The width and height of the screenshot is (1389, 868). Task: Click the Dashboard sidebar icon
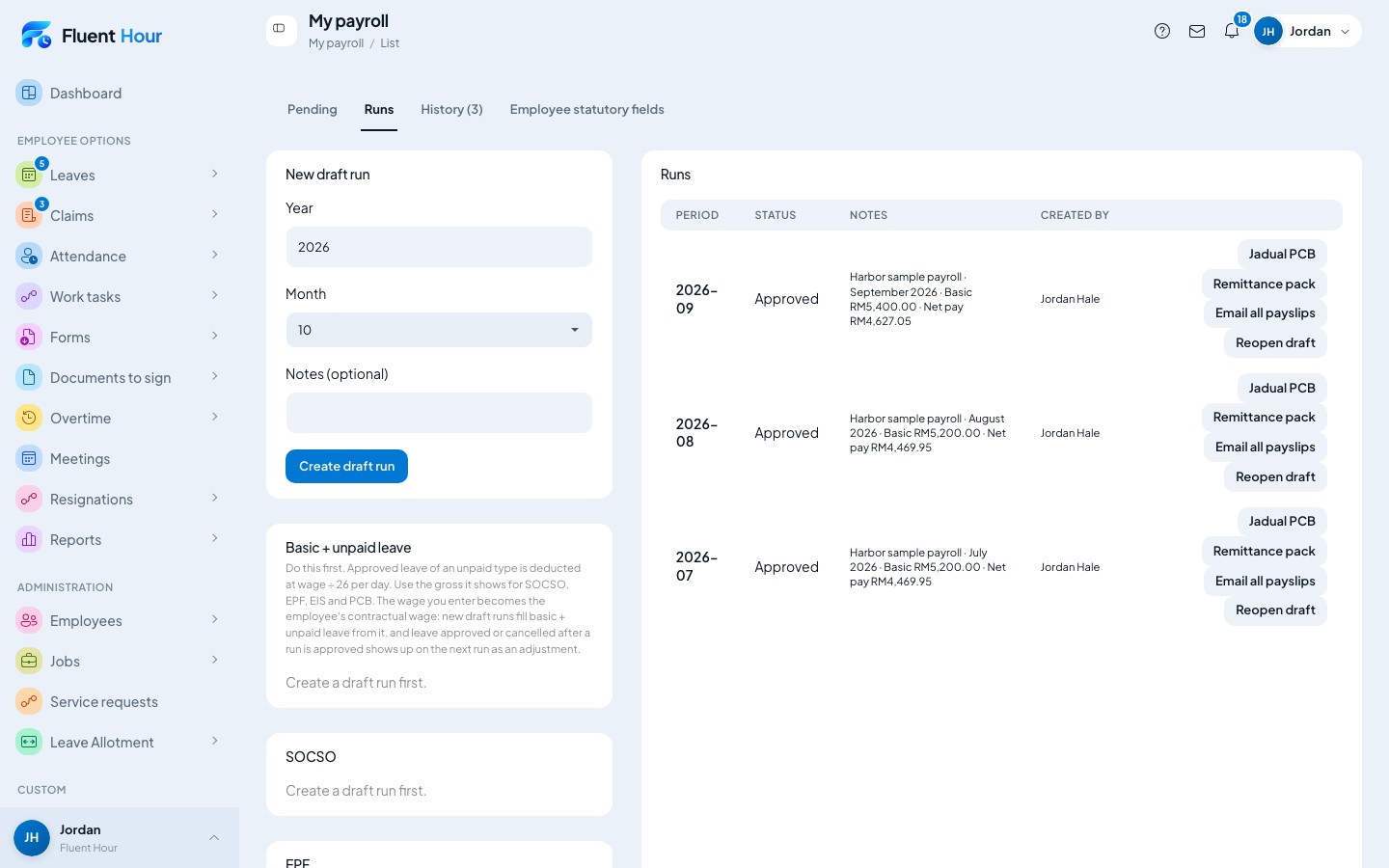click(x=29, y=93)
